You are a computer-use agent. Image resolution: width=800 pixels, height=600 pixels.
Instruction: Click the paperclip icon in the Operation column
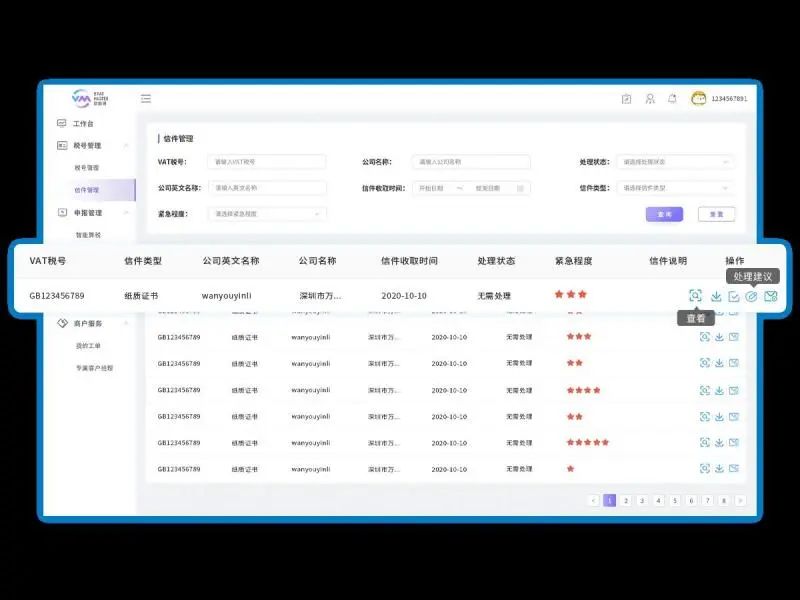coord(752,296)
